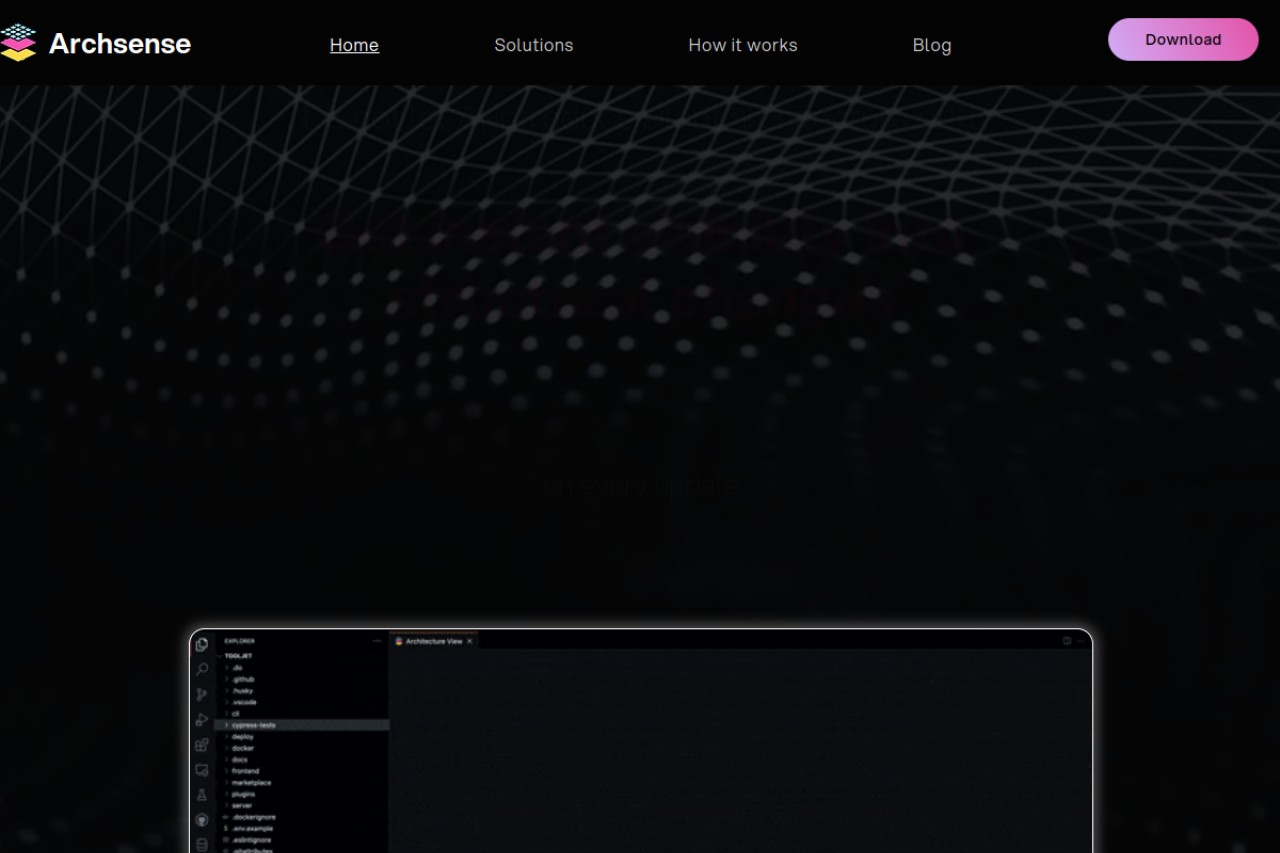This screenshot has width=1280, height=853.
Task: Close the Architecture View tab
Action: pos(469,641)
